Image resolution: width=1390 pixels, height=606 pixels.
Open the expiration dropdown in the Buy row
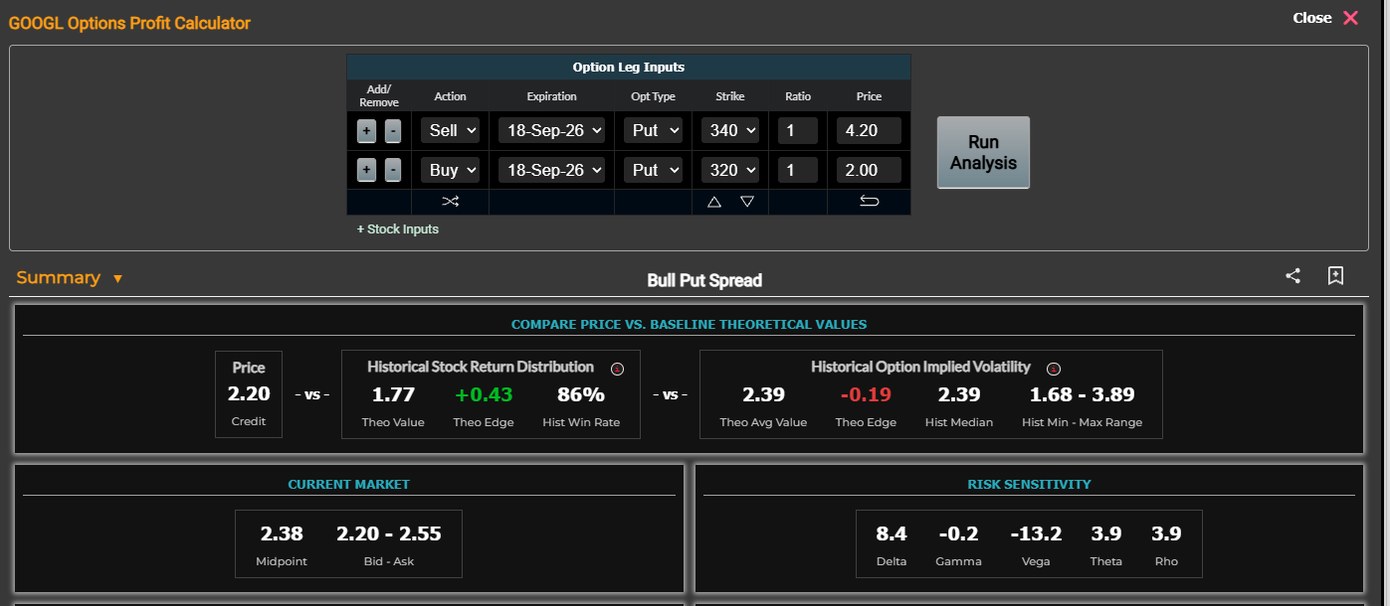(x=552, y=170)
